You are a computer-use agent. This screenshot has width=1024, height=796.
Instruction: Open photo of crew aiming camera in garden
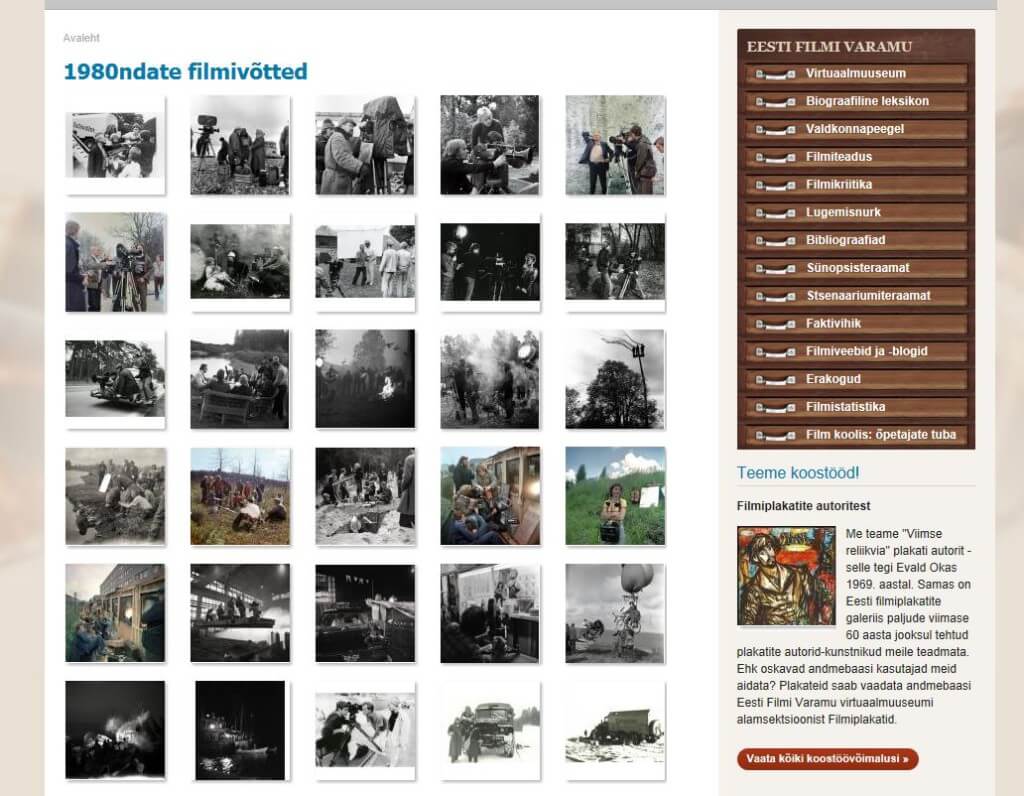490,145
